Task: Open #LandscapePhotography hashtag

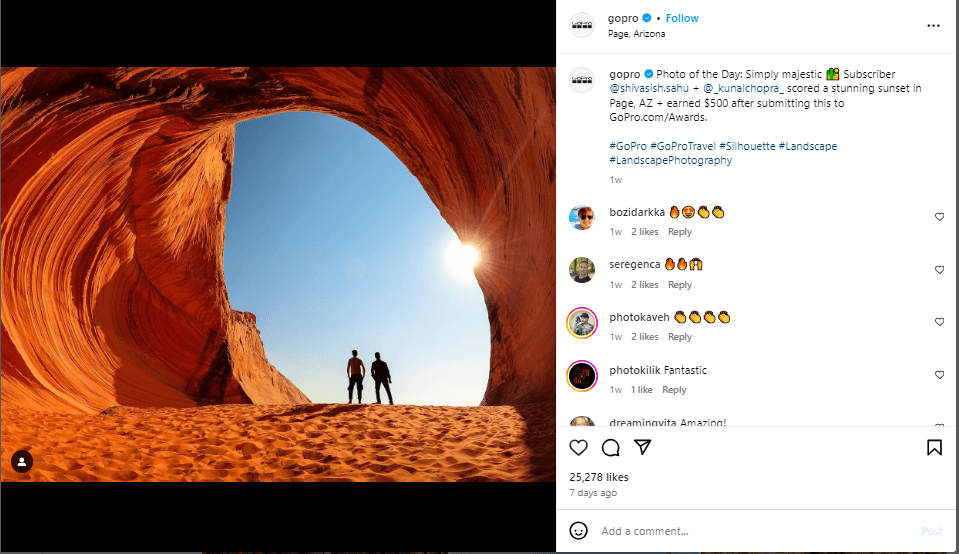Action: [670, 160]
